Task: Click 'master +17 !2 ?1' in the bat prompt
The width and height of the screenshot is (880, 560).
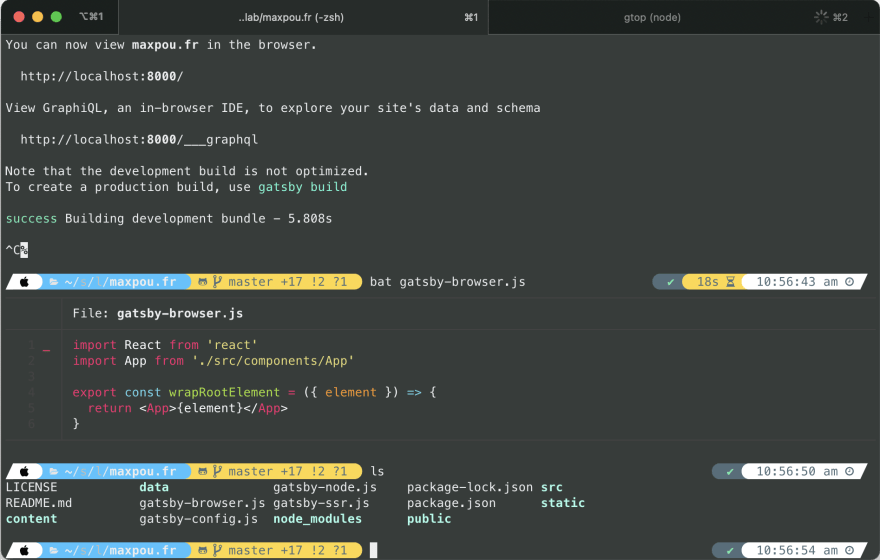Action: (x=287, y=282)
